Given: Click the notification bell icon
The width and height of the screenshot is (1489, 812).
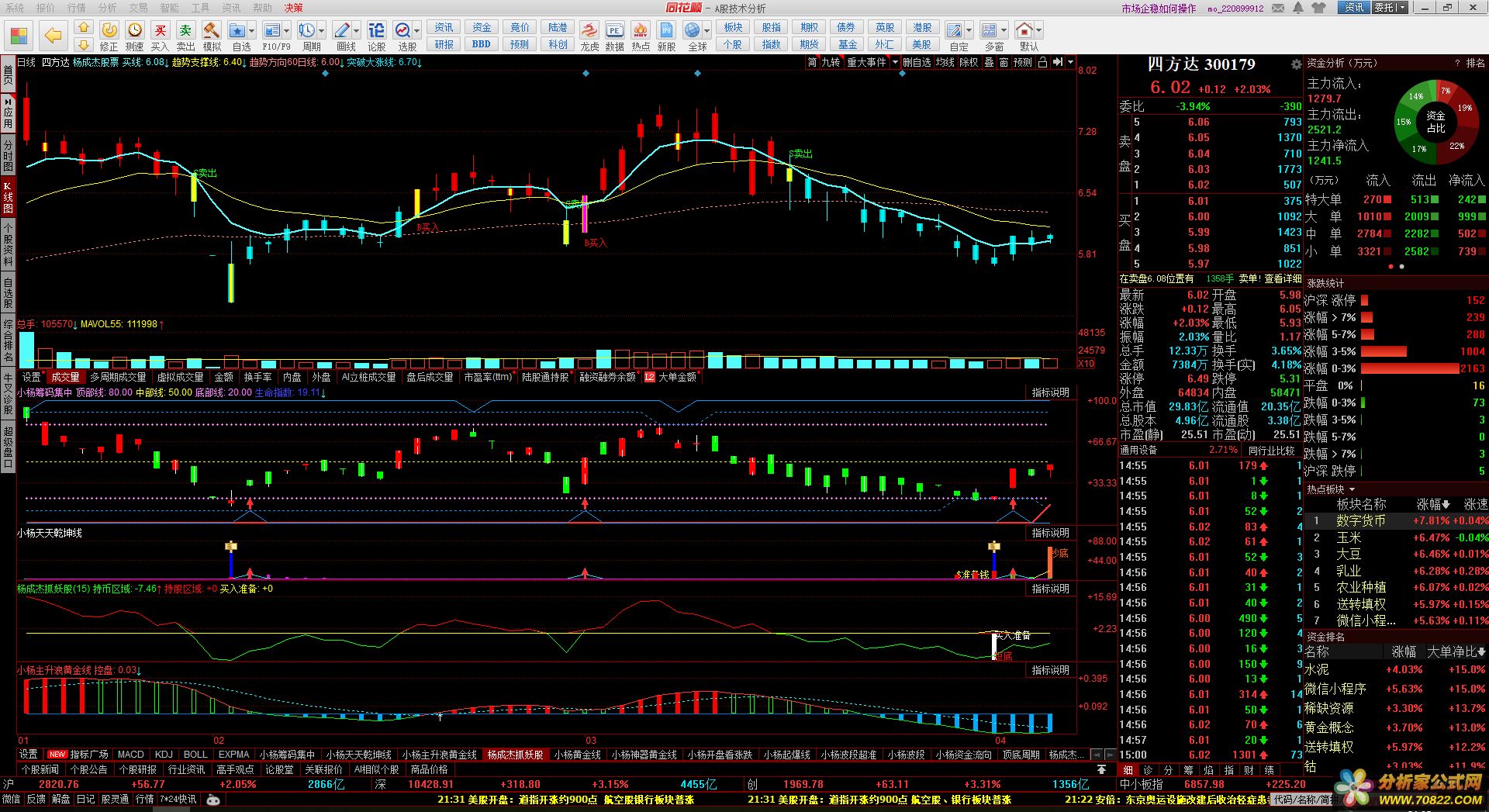Looking at the screenshot, I should pyautogui.click(x=1298, y=8).
